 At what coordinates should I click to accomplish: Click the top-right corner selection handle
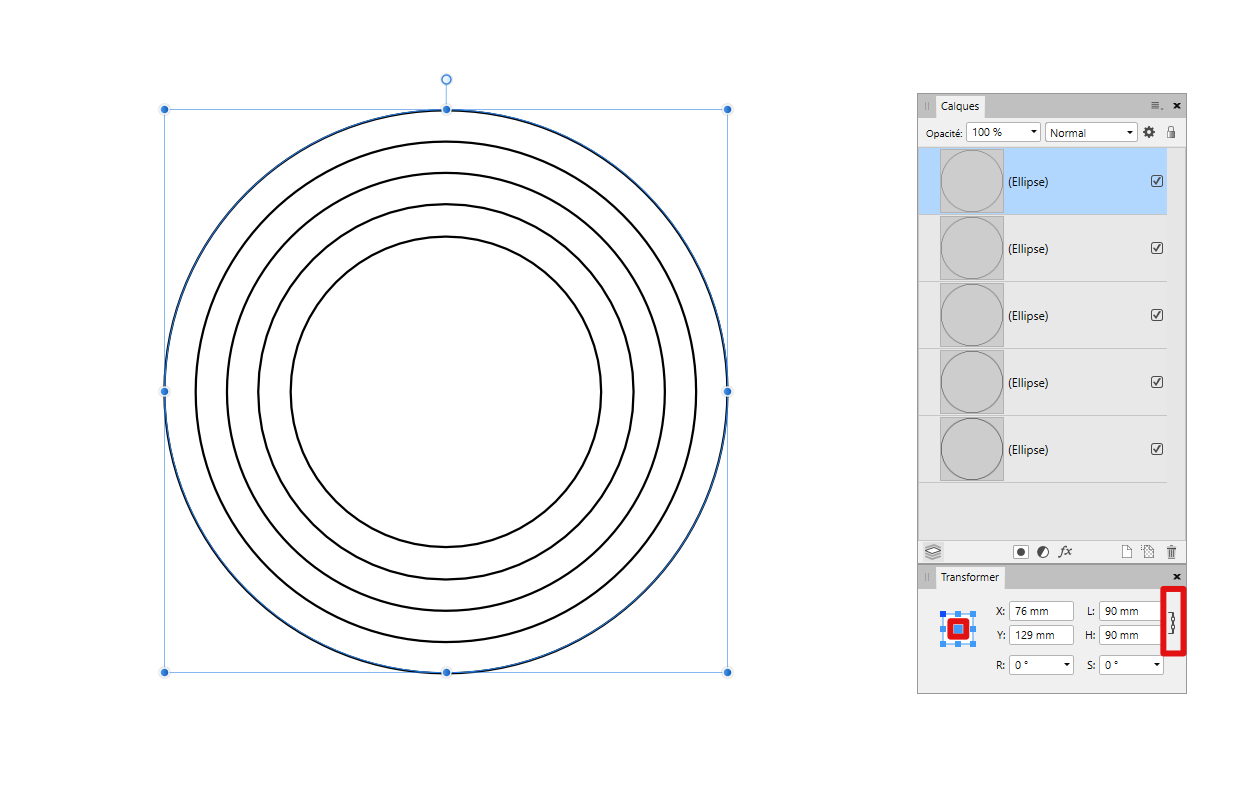[x=727, y=109]
